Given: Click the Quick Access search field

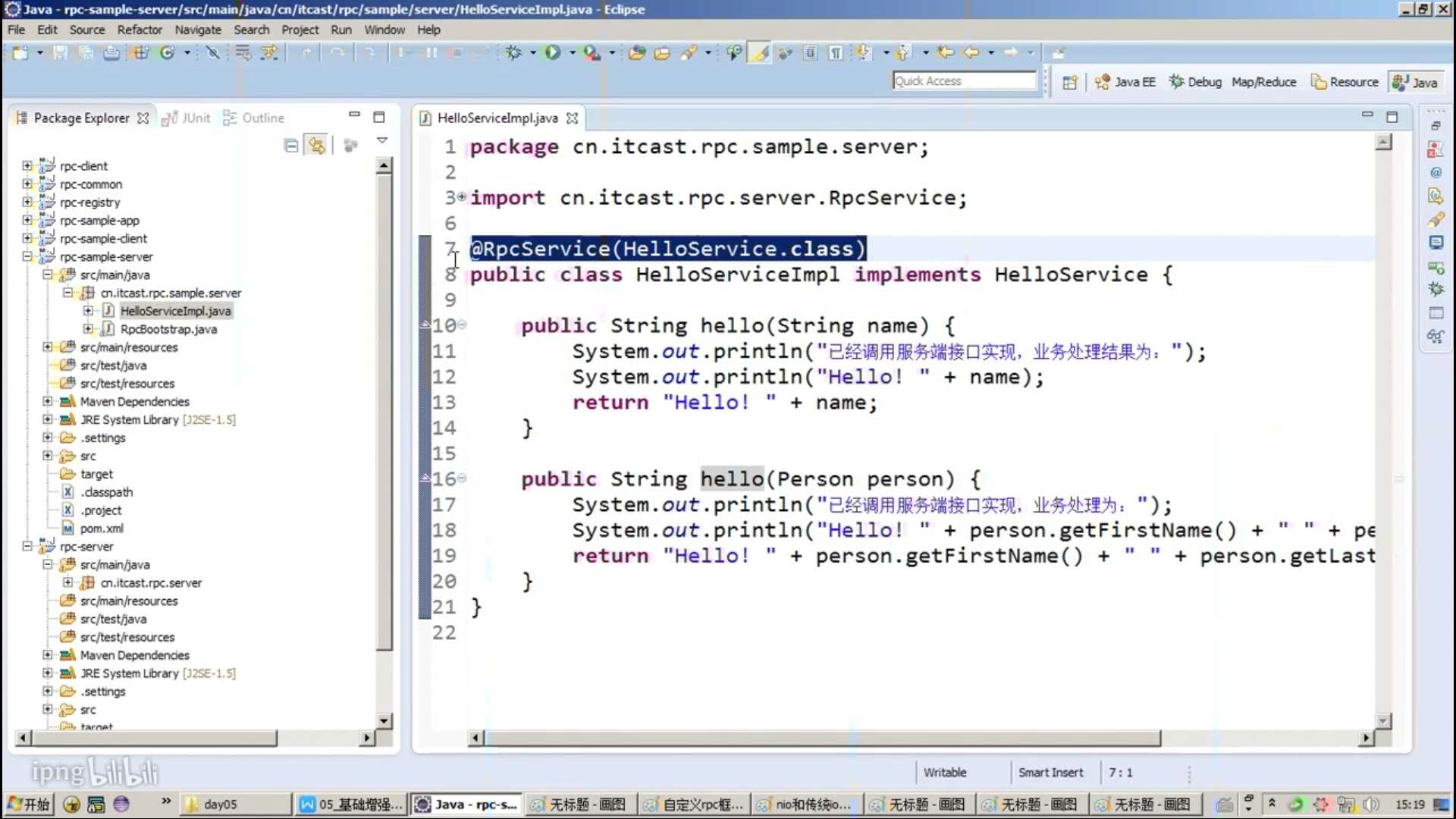Looking at the screenshot, I should coord(964,81).
